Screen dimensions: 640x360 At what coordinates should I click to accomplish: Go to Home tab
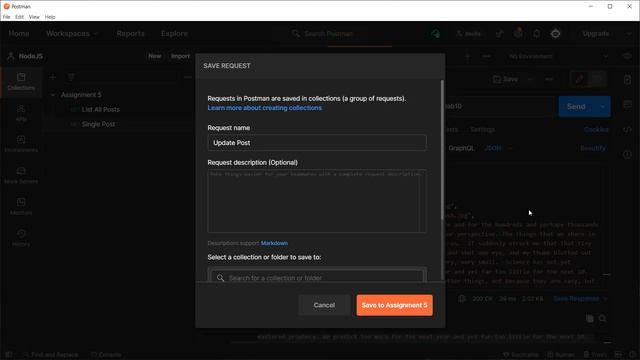pos(19,33)
